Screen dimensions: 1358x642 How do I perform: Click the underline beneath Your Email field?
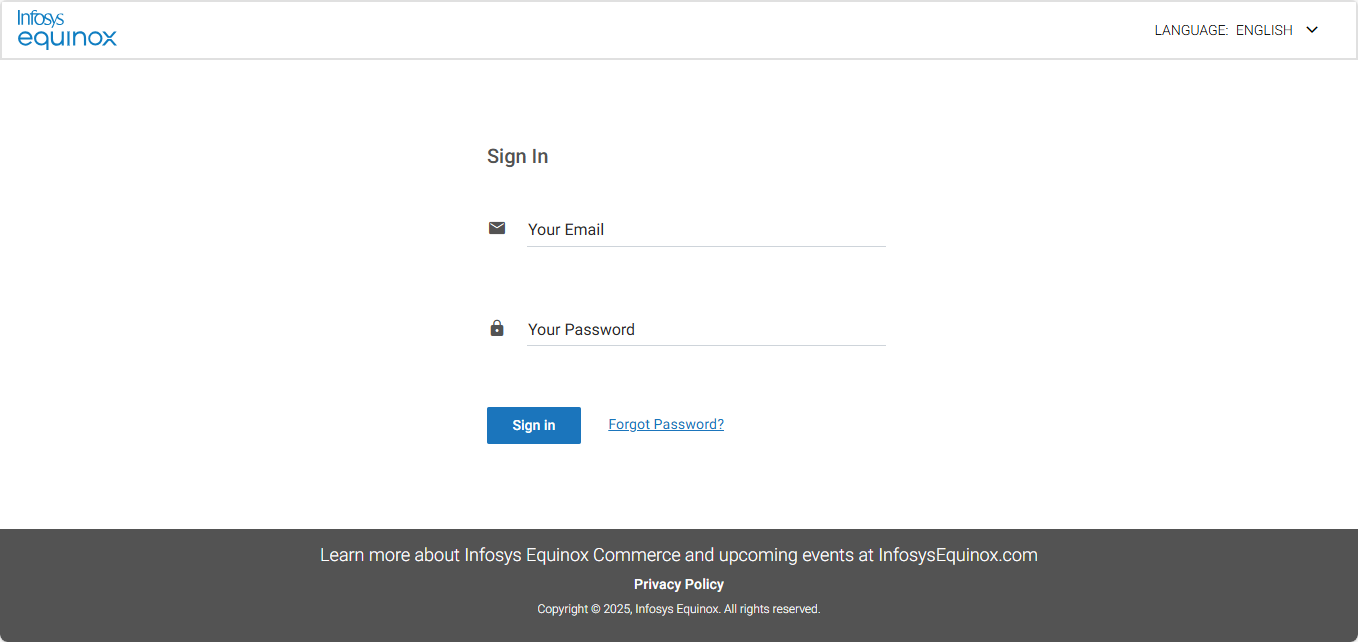(706, 246)
